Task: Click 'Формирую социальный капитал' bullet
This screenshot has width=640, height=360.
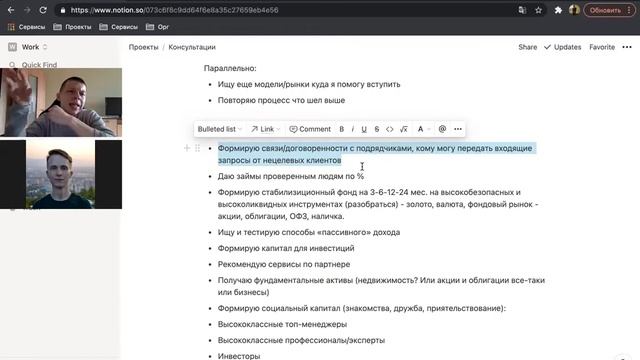Action: coord(362,308)
